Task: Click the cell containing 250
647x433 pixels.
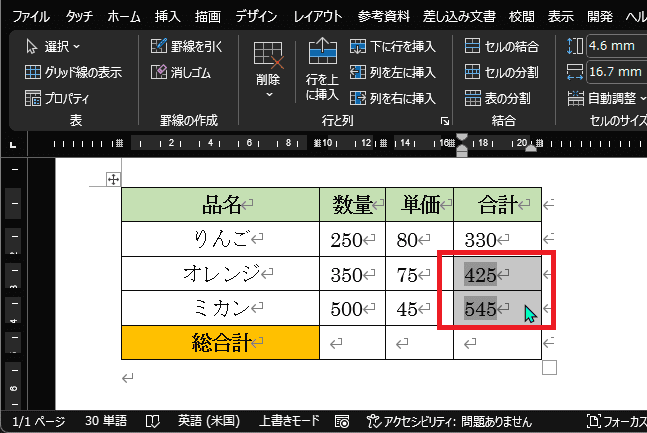Action: pyautogui.click(x=352, y=239)
